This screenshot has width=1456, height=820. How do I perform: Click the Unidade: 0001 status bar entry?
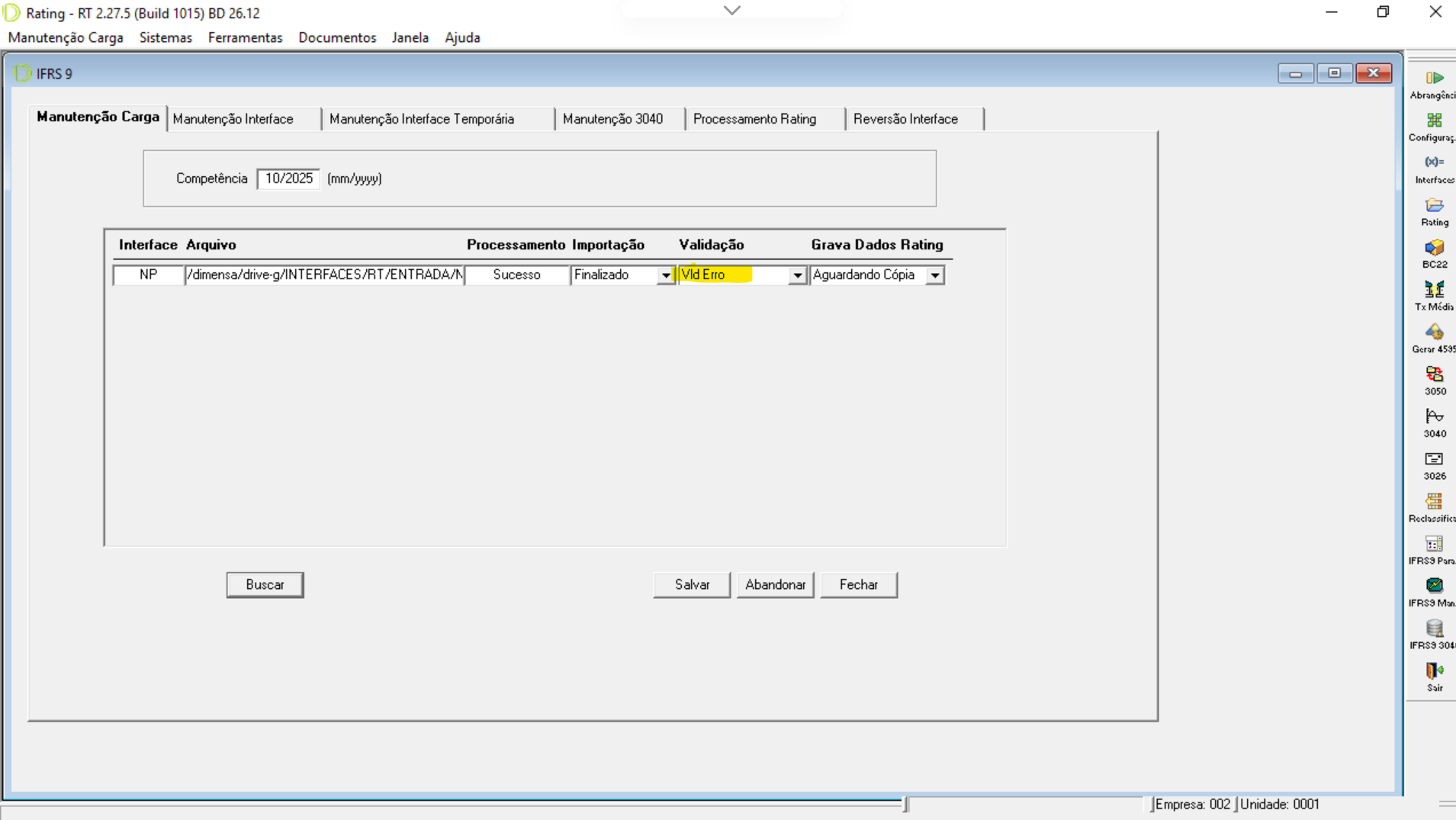1280,805
